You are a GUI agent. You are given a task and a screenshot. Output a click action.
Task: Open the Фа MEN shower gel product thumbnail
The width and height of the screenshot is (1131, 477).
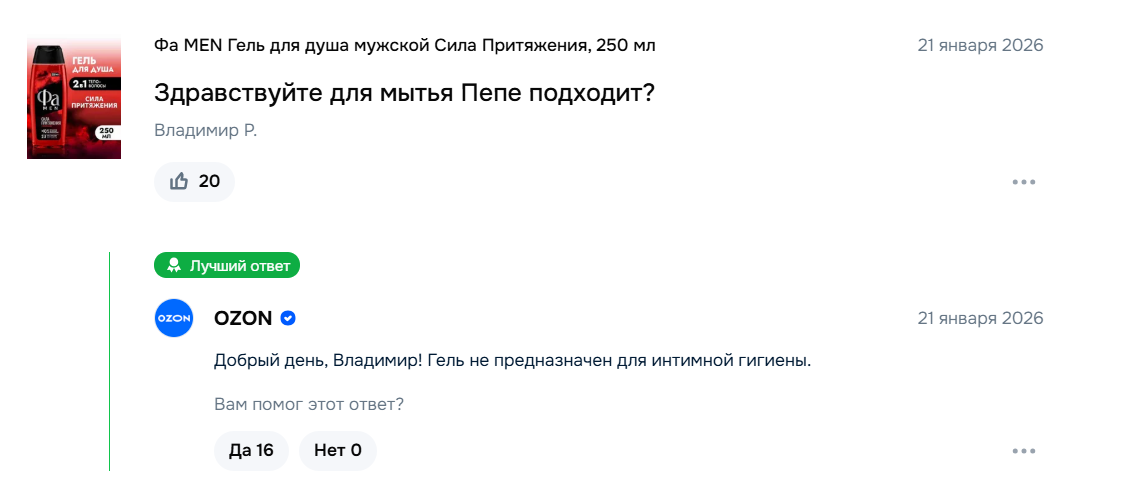74,98
